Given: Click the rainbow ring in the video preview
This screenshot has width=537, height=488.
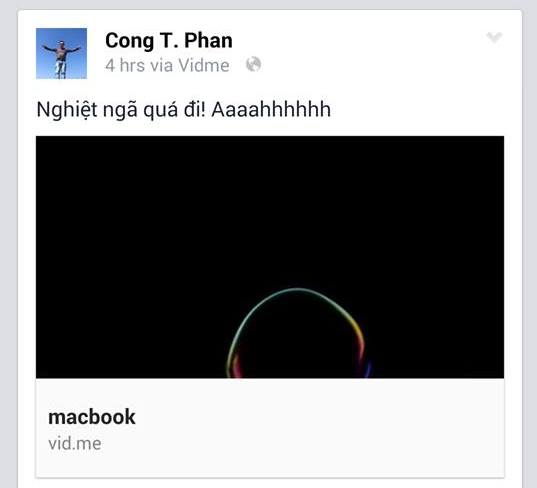Looking at the screenshot, I should (x=297, y=333).
